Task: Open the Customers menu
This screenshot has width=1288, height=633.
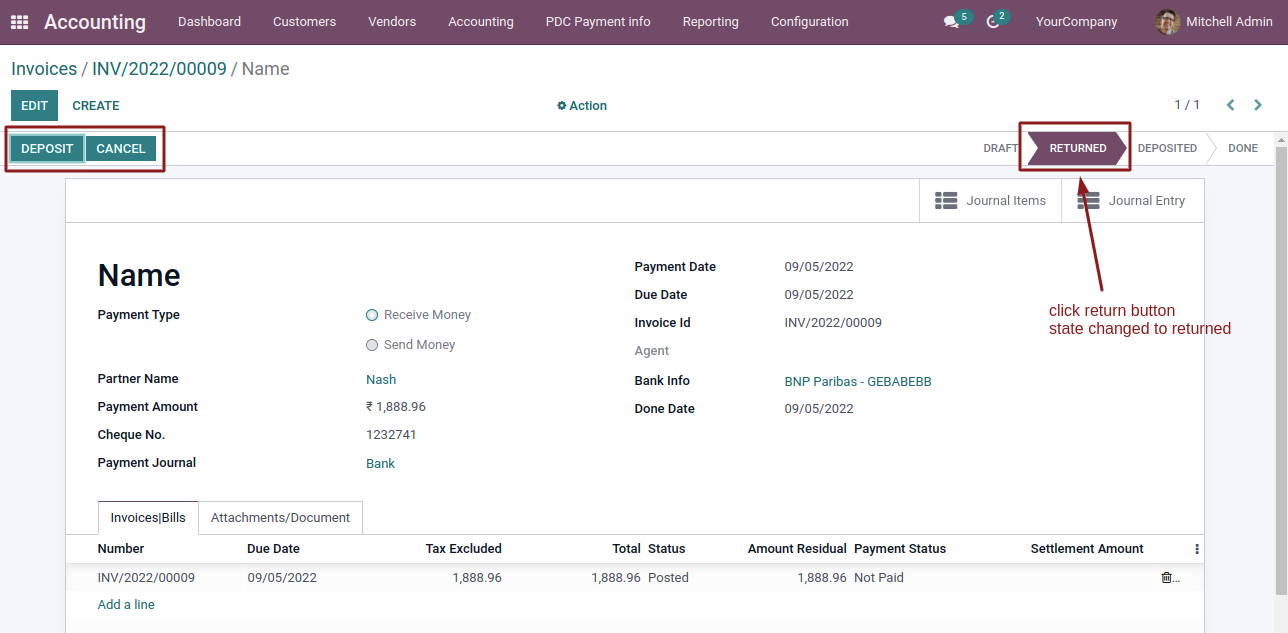Action: pos(304,22)
